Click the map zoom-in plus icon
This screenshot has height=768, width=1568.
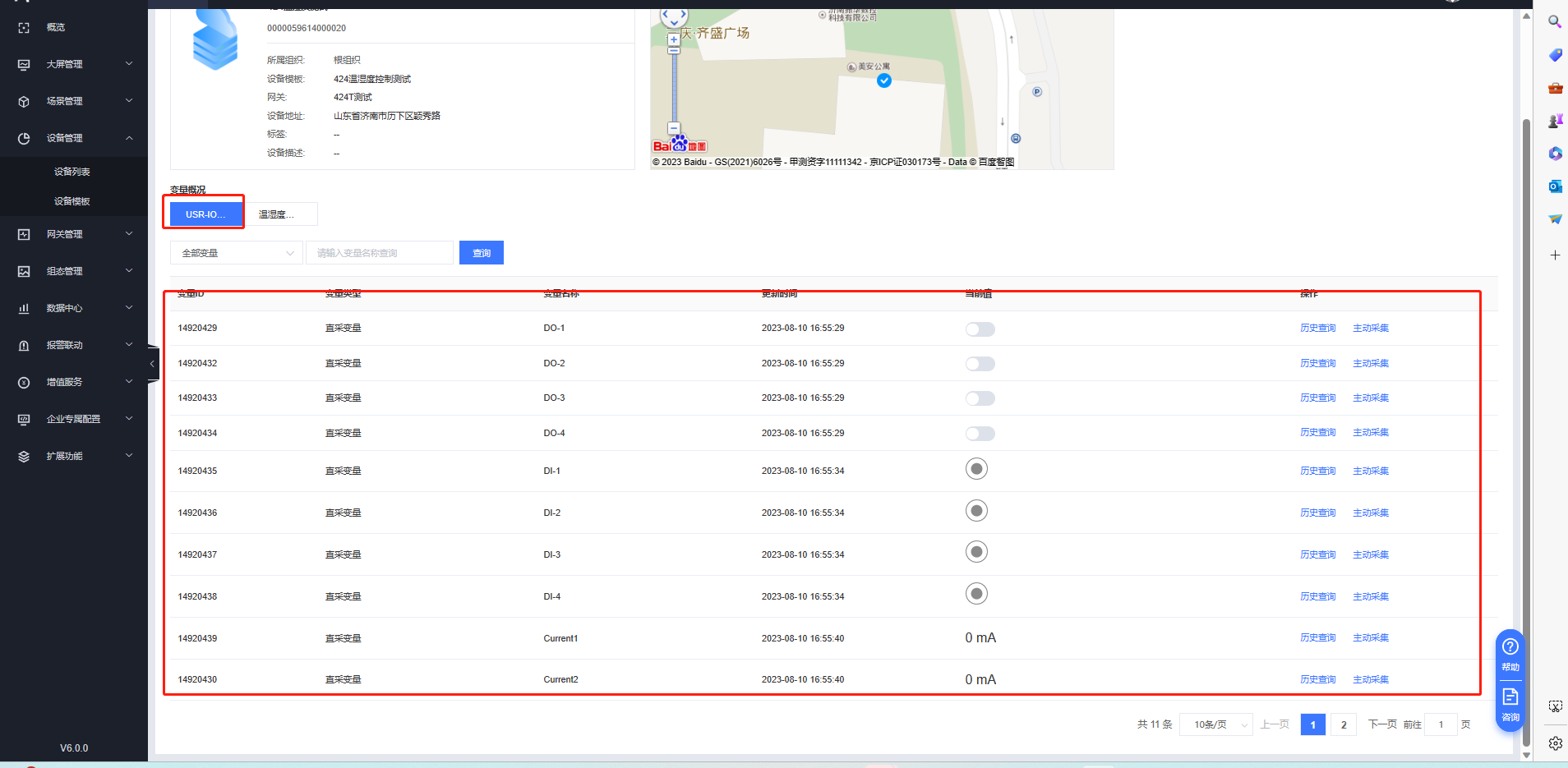point(674,39)
